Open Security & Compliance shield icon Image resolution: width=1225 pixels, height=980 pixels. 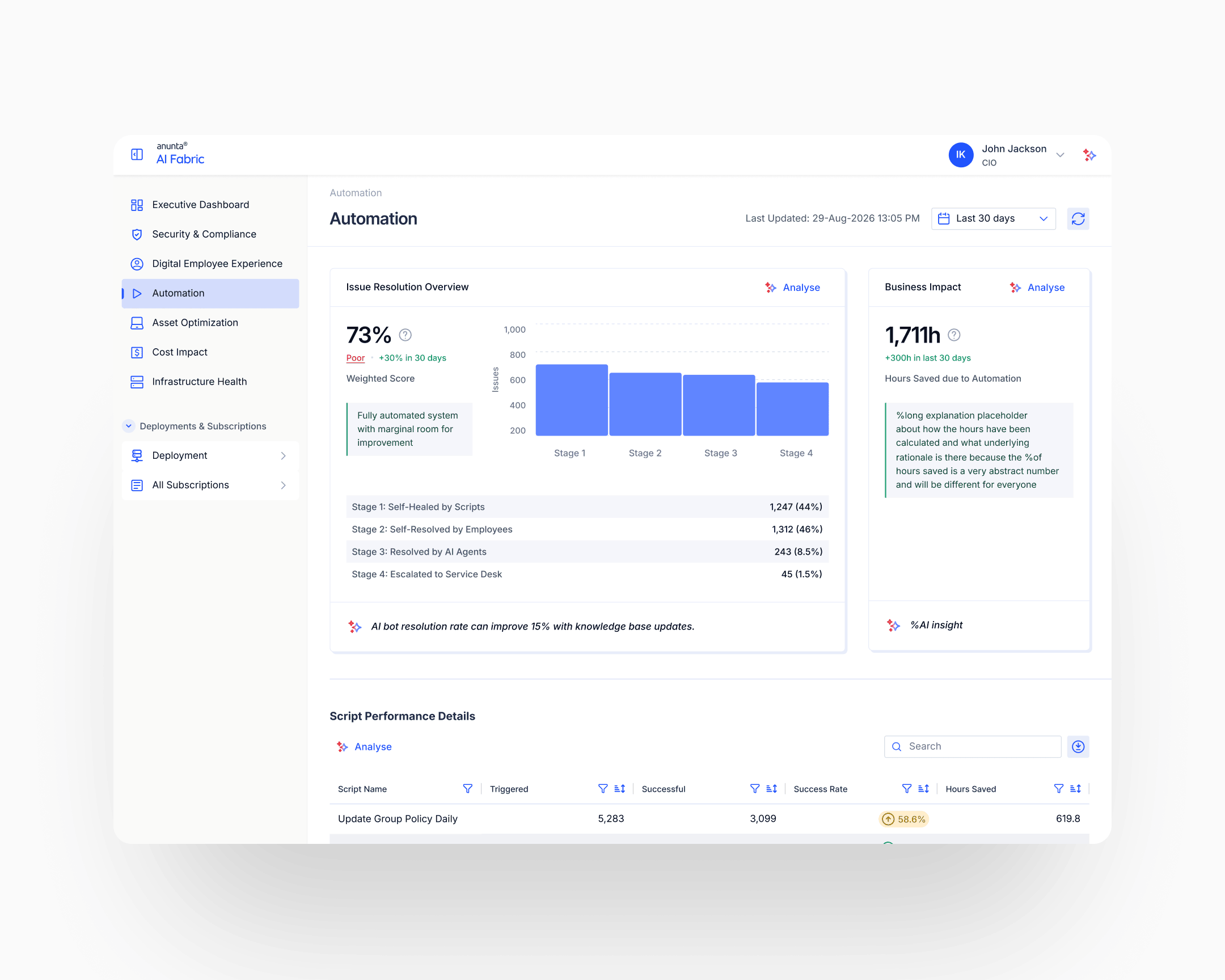(137, 234)
